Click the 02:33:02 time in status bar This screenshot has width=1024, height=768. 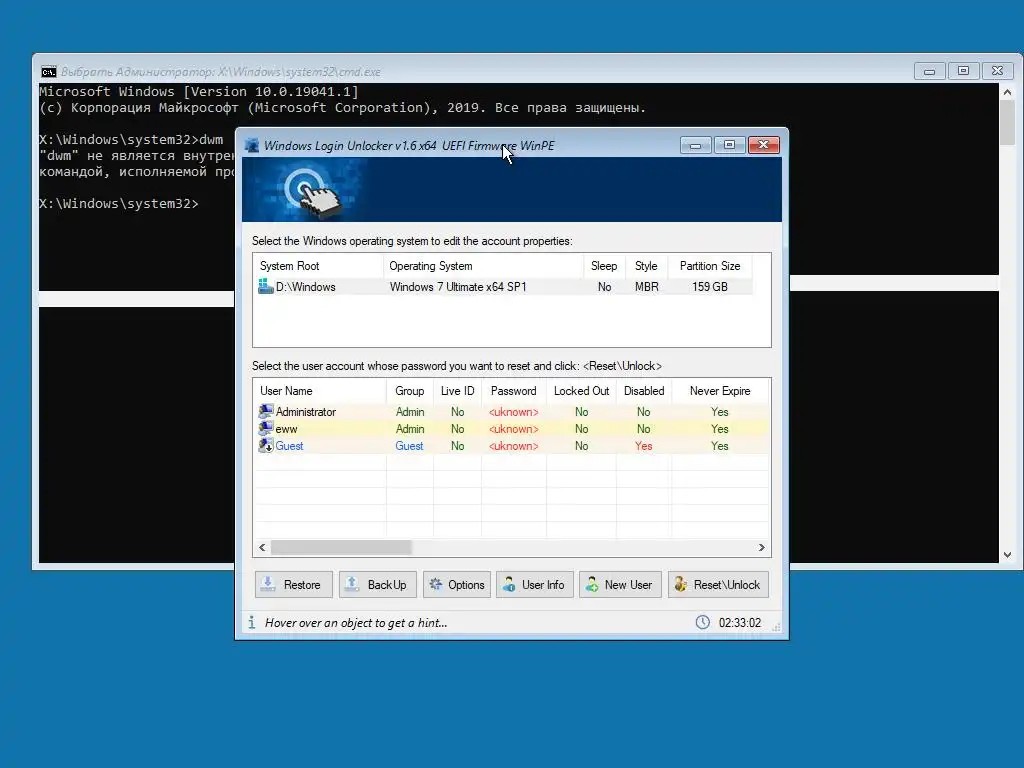tap(740, 622)
